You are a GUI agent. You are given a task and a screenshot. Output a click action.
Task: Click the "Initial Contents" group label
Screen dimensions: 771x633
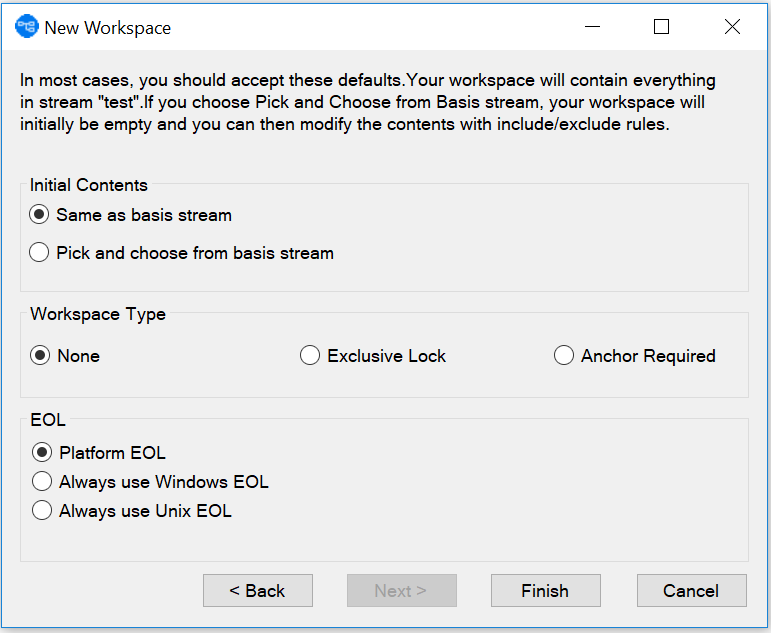tap(89, 185)
